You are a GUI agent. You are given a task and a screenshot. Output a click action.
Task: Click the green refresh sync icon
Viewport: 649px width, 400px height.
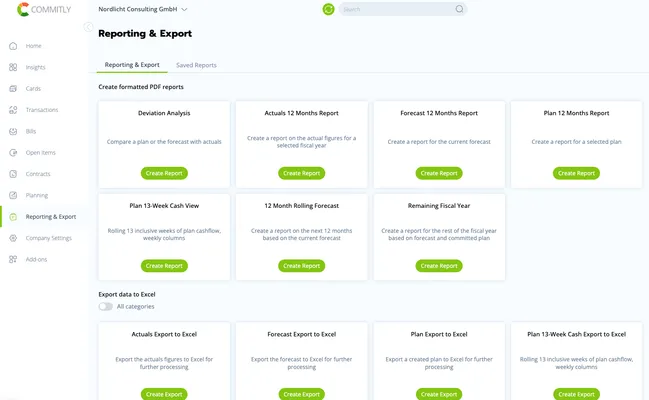pos(328,9)
